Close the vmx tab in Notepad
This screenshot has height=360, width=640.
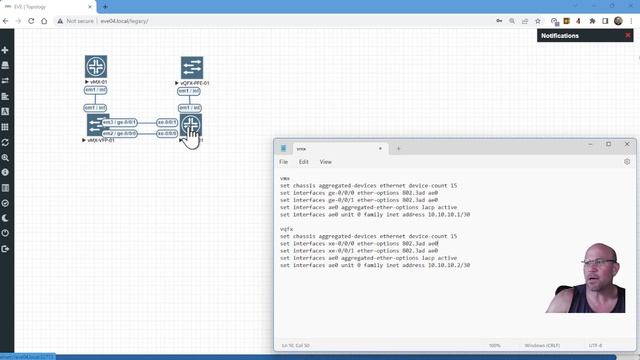coord(380,149)
